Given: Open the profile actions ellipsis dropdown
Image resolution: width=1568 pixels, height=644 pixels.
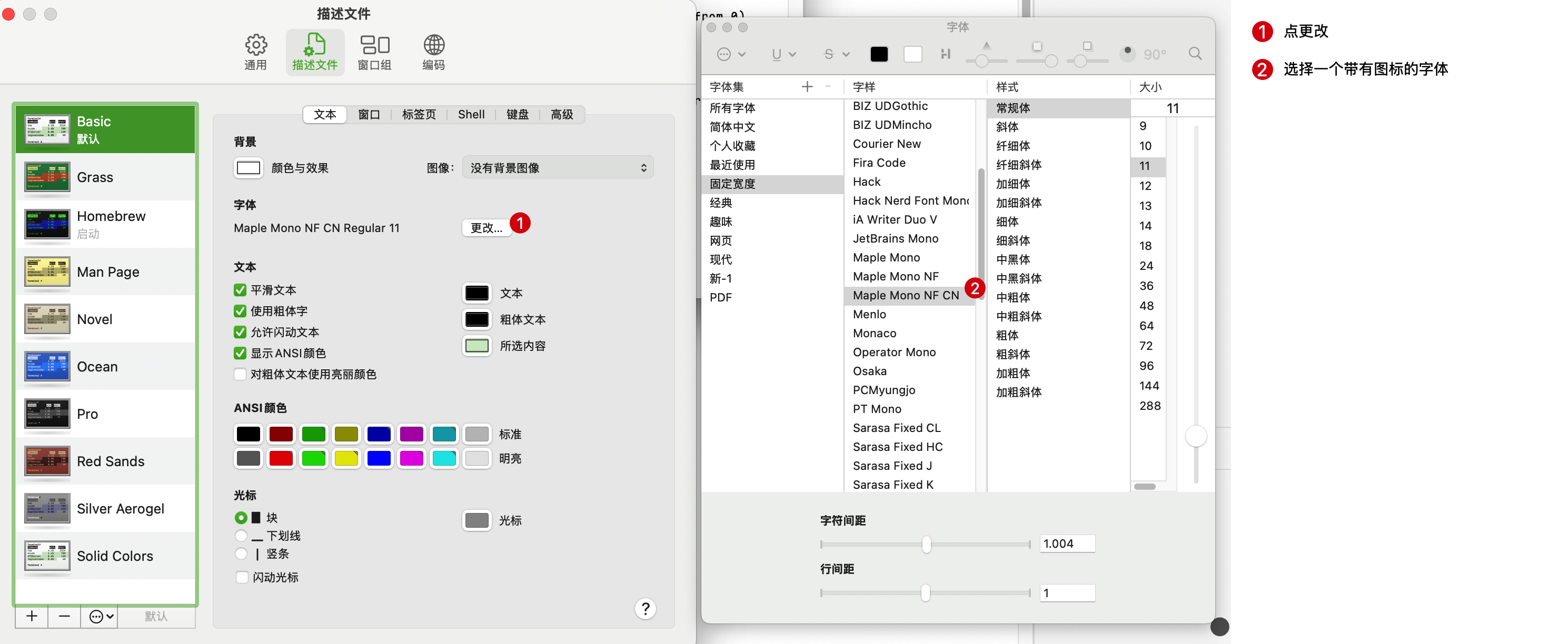Looking at the screenshot, I should point(101,616).
